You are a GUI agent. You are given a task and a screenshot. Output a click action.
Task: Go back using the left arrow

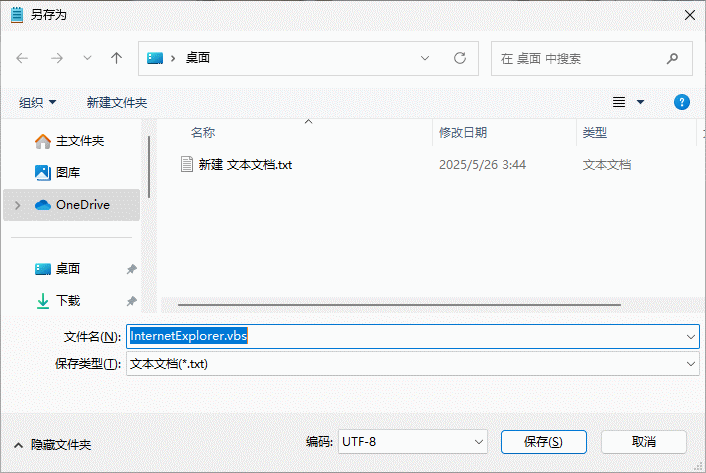[x=22, y=58]
